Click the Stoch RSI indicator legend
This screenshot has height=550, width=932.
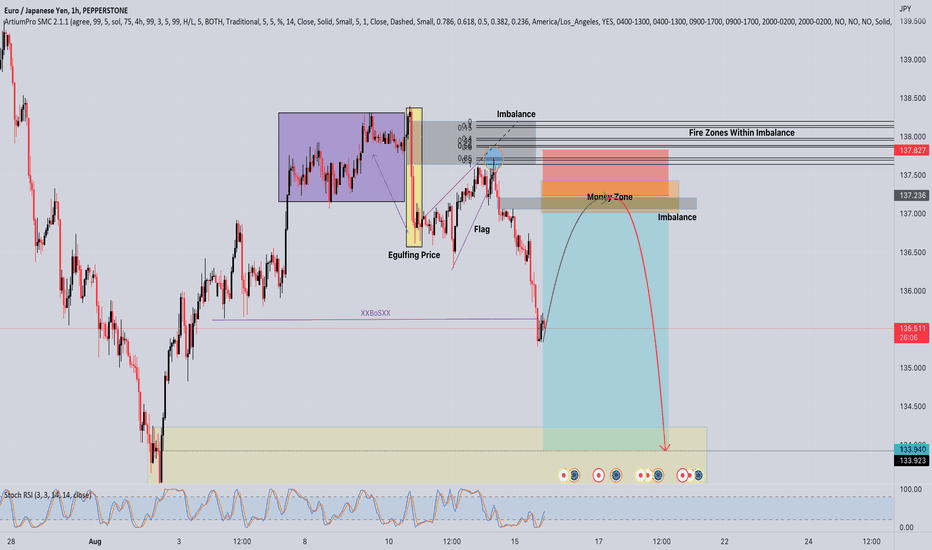pyautogui.click(x=48, y=495)
